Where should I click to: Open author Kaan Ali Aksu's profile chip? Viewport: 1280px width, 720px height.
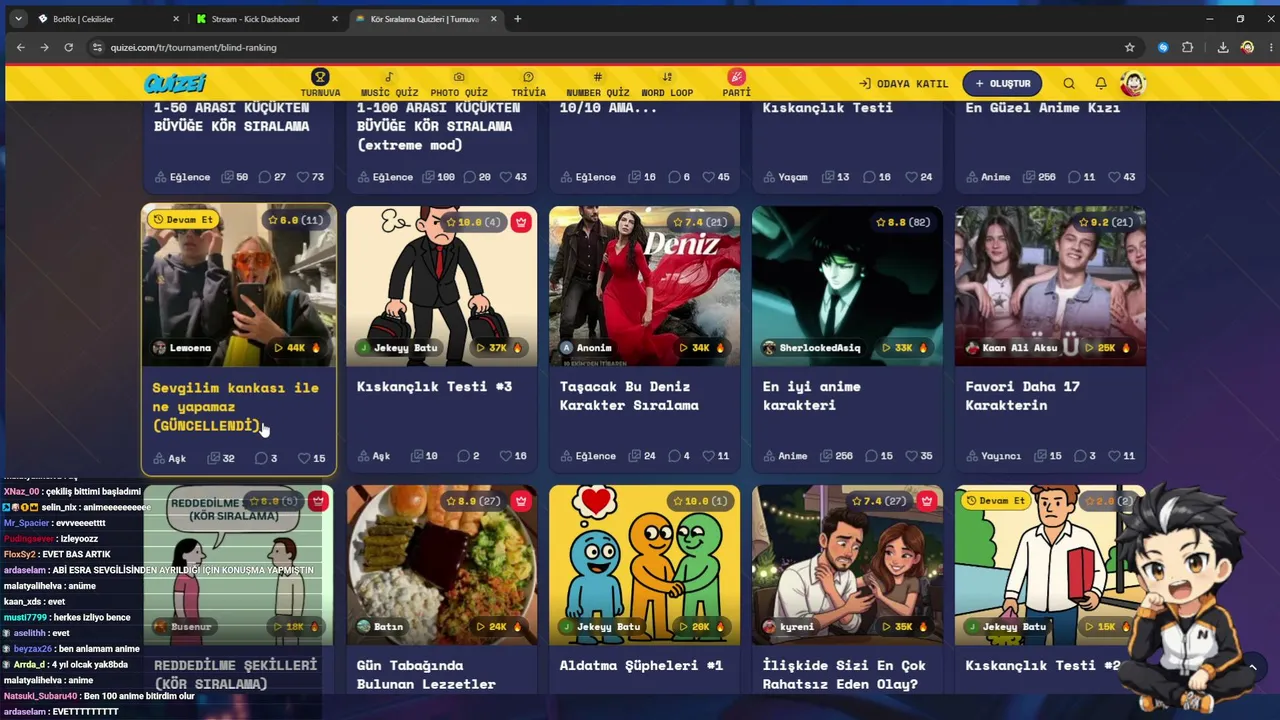(1011, 348)
